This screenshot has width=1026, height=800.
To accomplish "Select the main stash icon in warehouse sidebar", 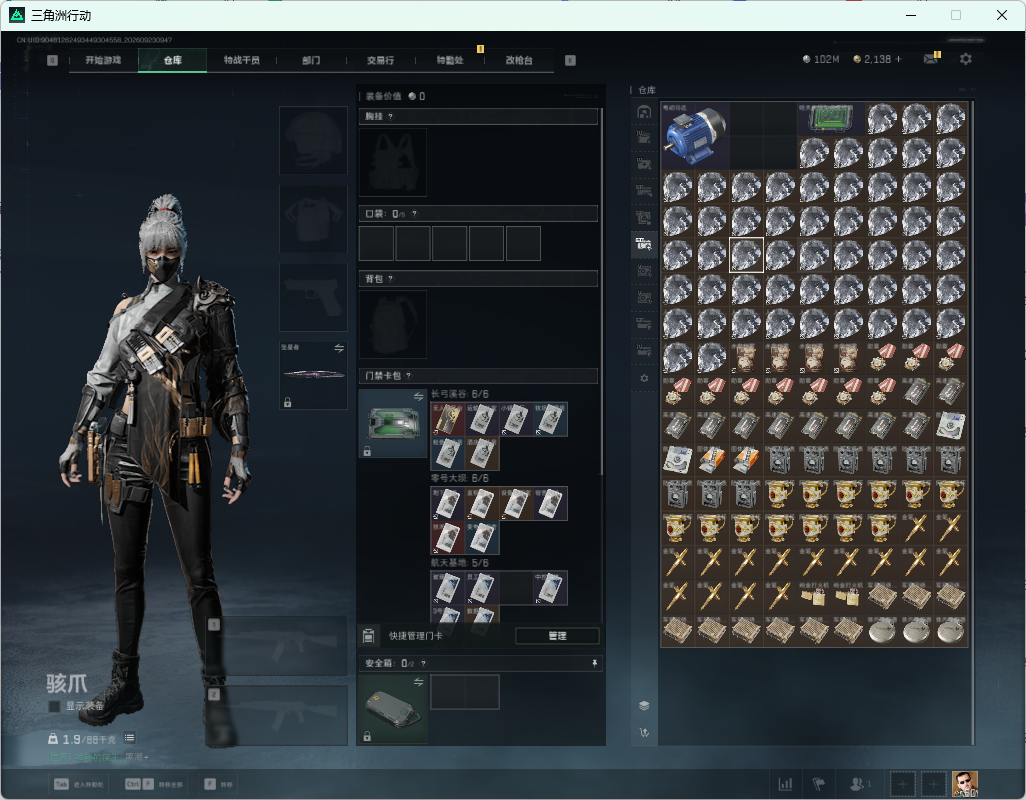I will point(644,112).
